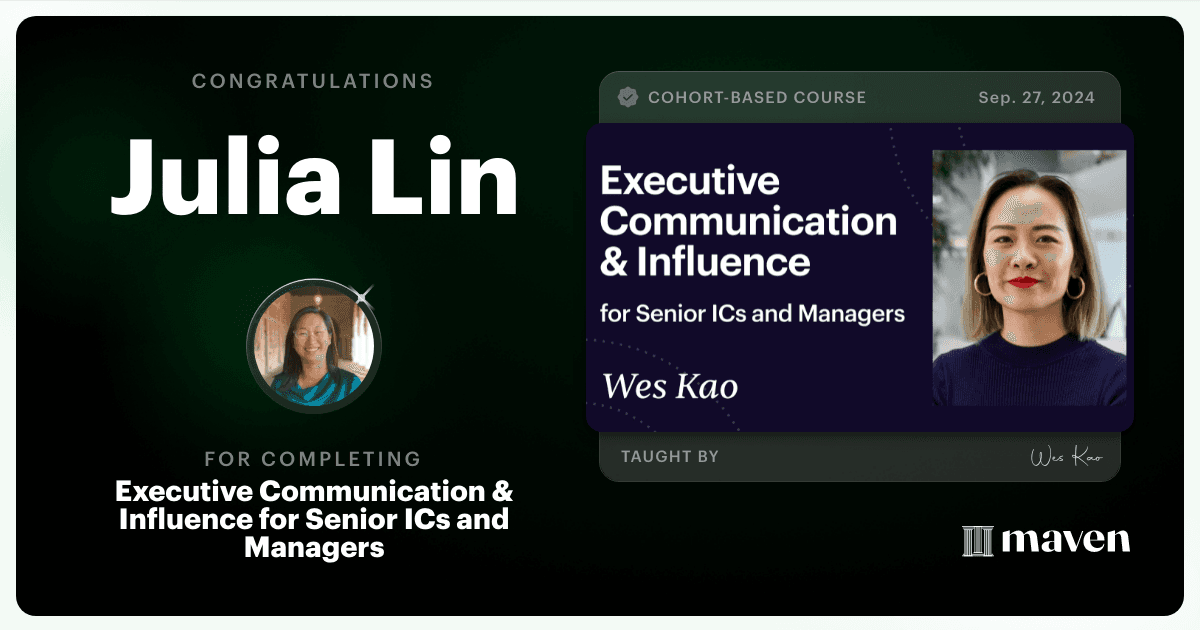The height and width of the screenshot is (630, 1200).
Task: Click the "maven" wordmark text
Action: point(1066,541)
